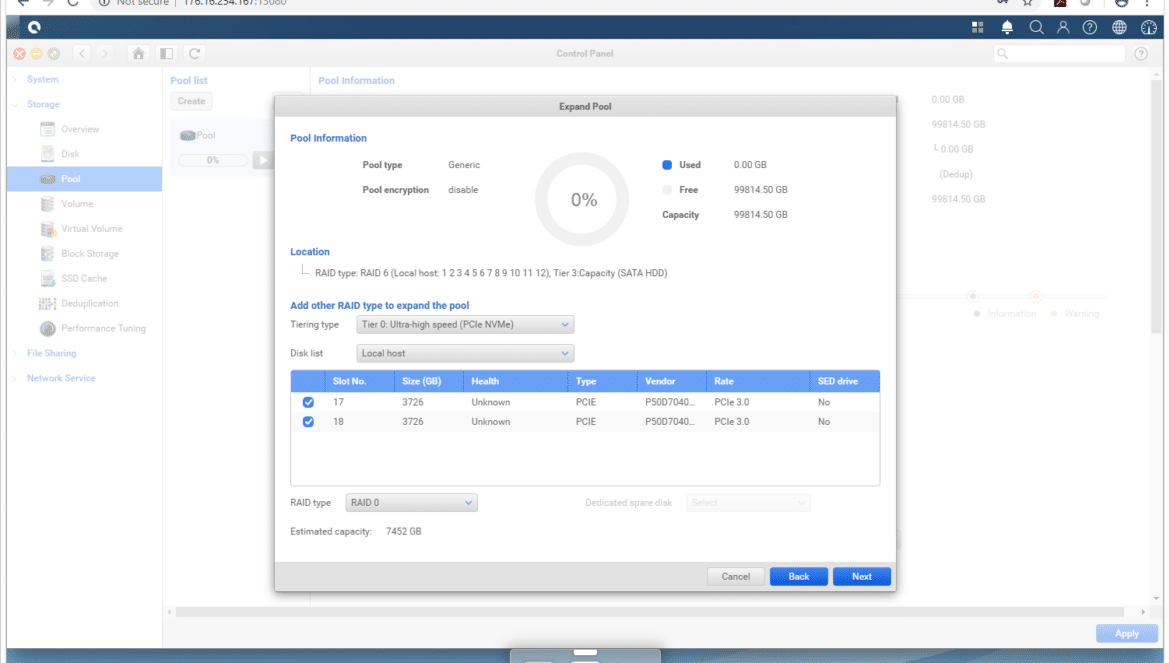Sort by Vendor column header
This screenshot has width=1170, height=663.
tap(672, 381)
